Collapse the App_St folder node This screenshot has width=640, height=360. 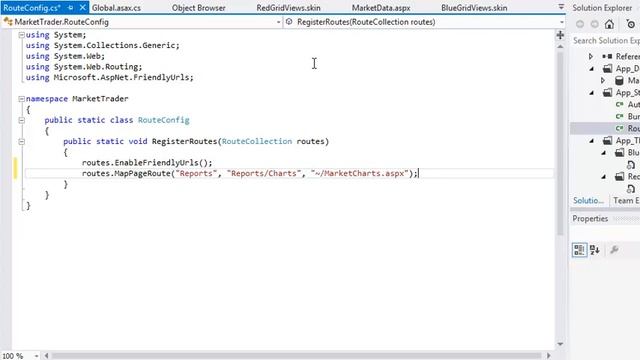tap(591, 93)
